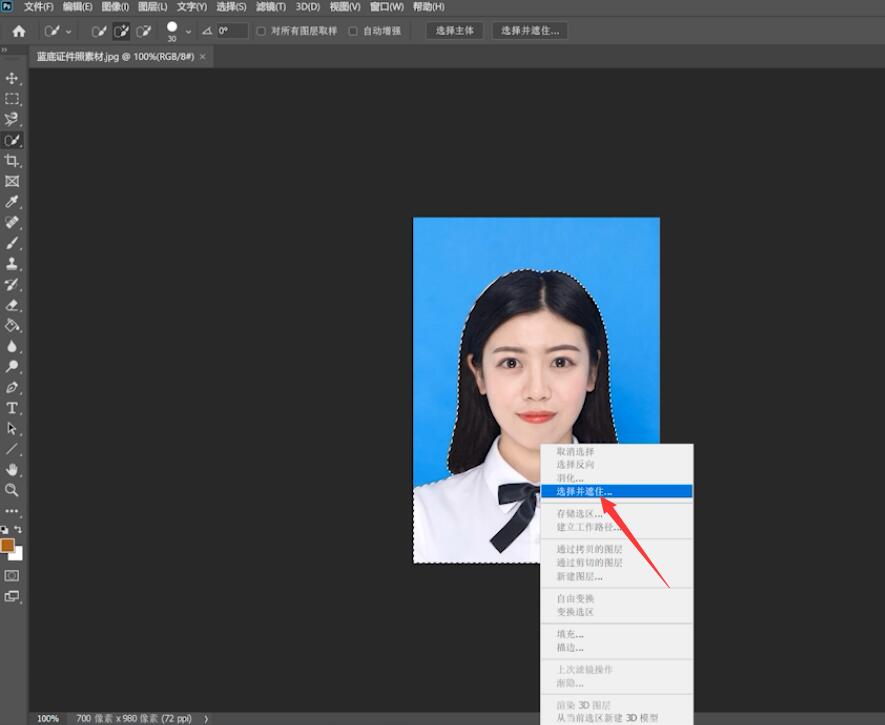Select the Path Selection tool
This screenshot has width=885, height=725.
click(12, 429)
